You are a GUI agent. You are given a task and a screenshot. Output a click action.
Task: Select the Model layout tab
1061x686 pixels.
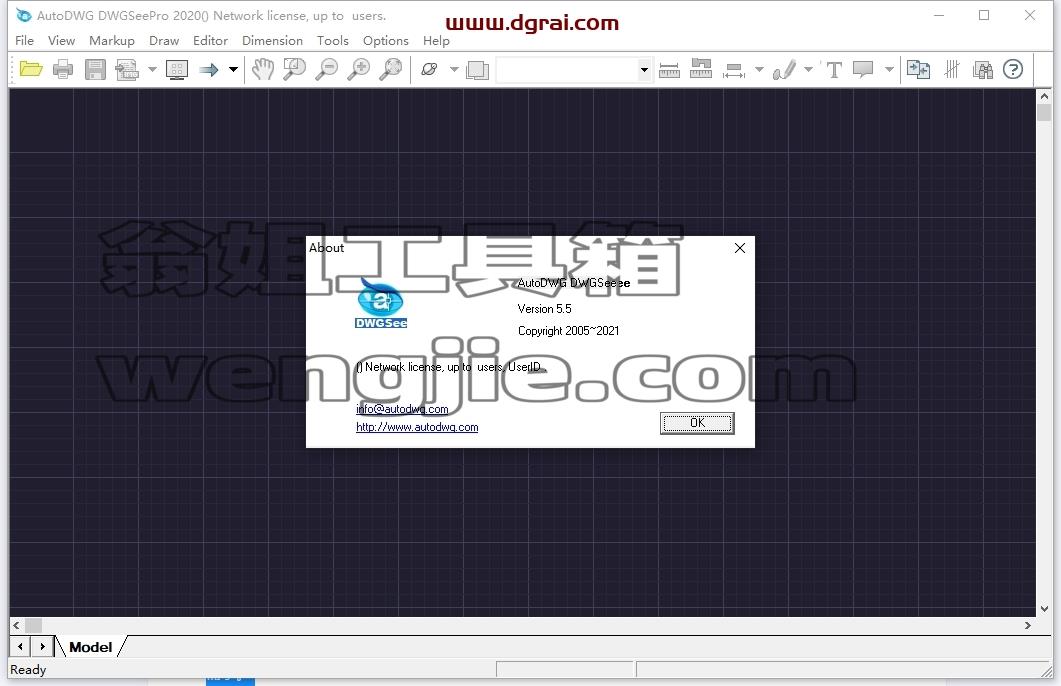click(91, 647)
